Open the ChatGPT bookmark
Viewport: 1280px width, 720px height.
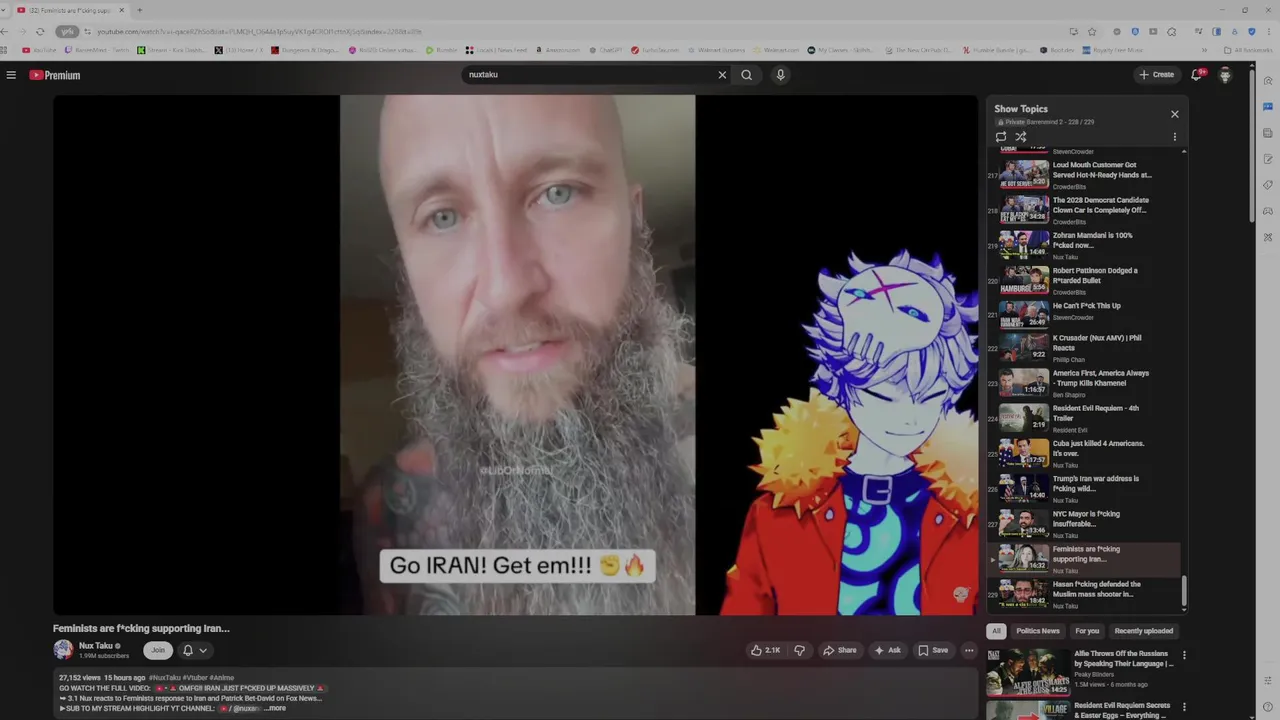pos(605,50)
